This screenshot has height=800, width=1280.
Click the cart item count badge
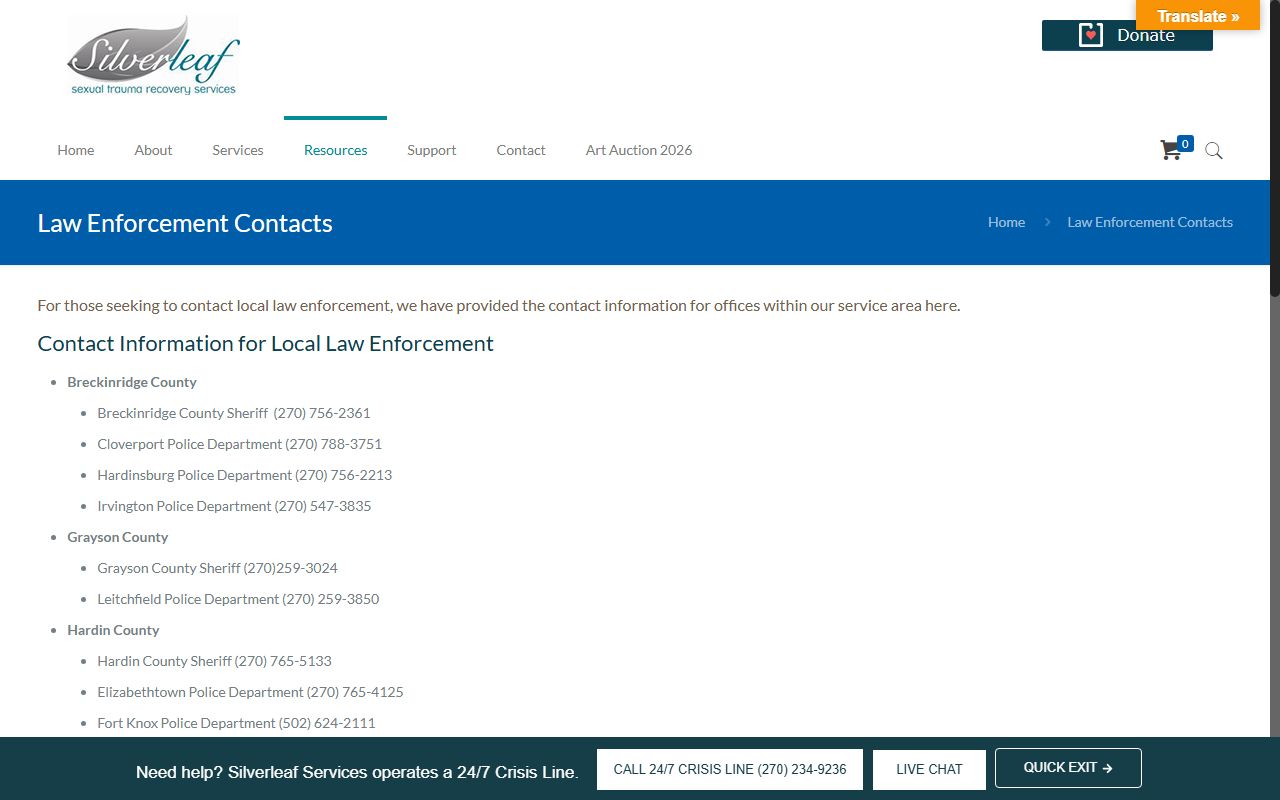1185,143
